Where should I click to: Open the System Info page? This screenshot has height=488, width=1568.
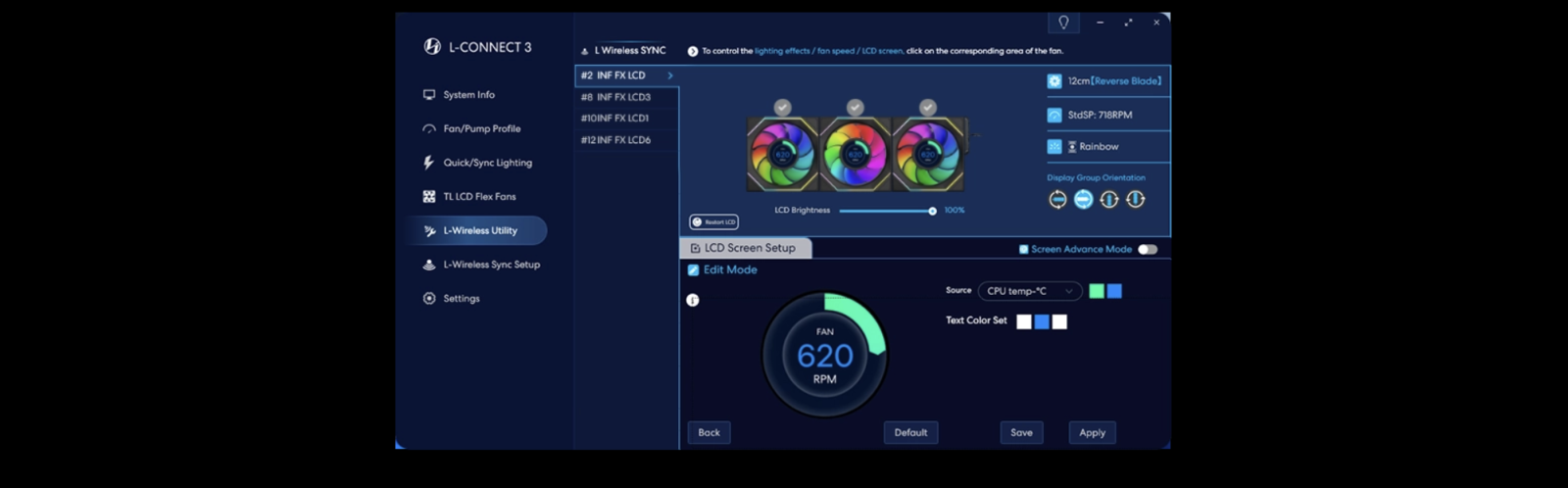[x=459, y=95]
